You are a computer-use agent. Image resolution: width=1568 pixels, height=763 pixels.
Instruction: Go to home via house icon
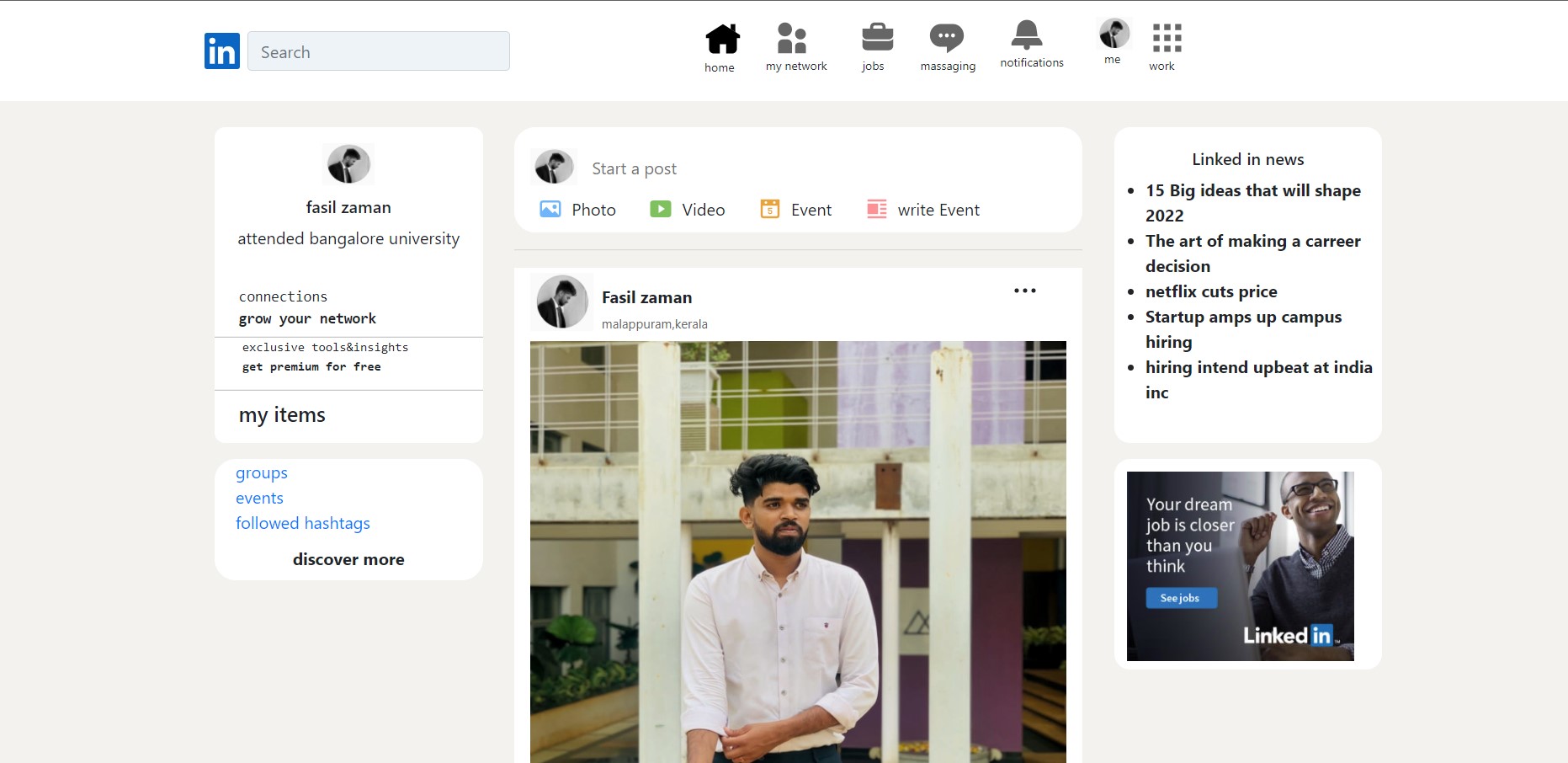point(721,39)
